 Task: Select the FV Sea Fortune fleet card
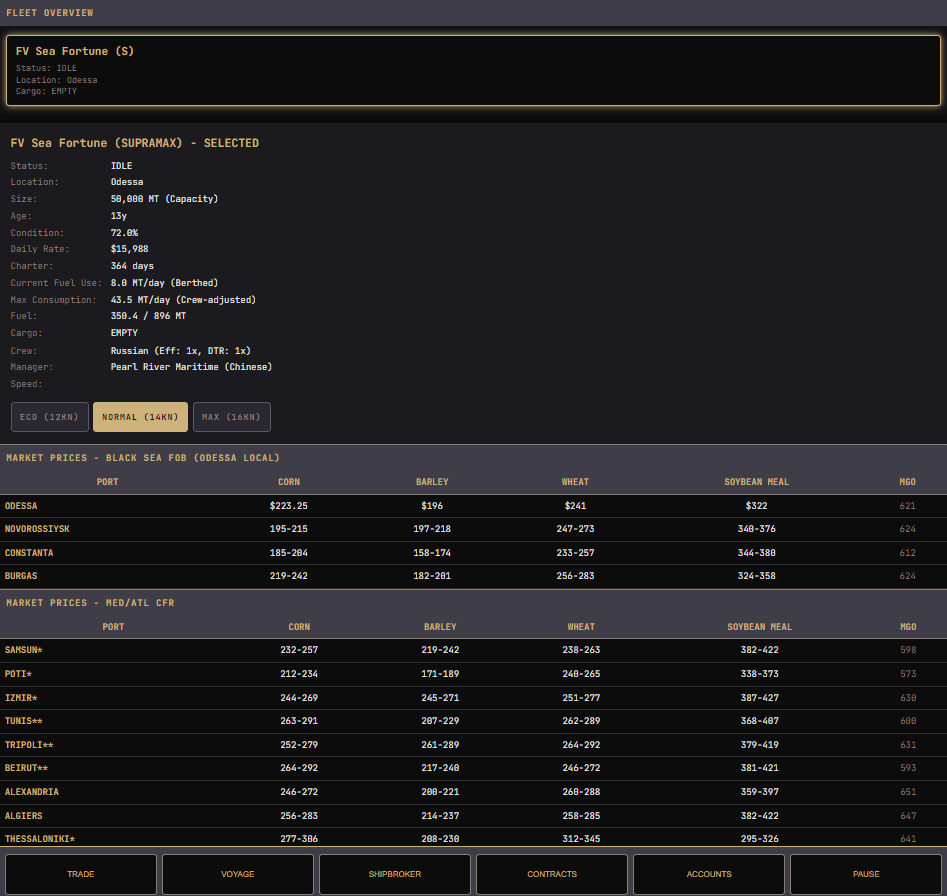[x=474, y=71]
